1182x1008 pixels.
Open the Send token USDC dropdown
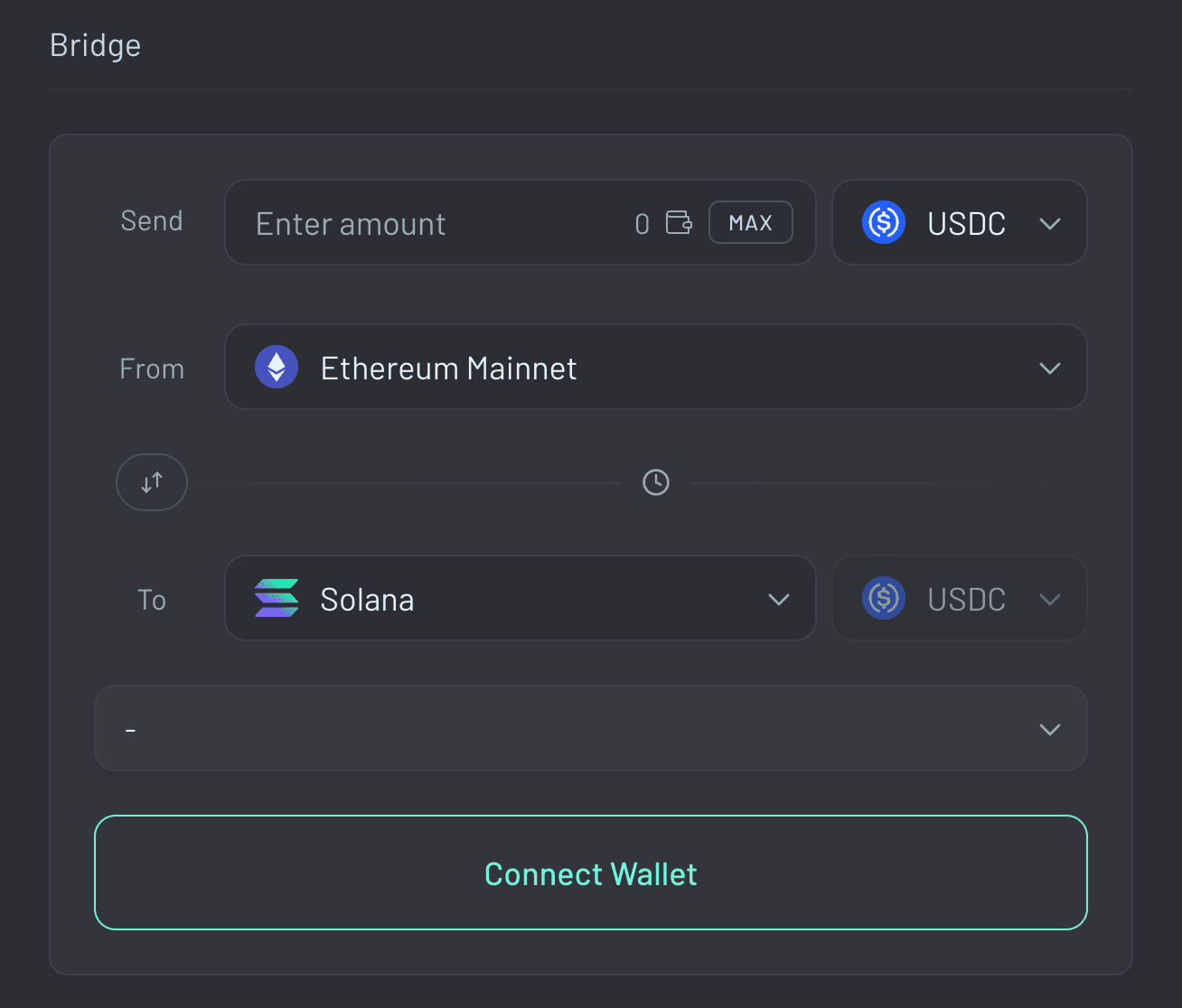pyautogui.click(x=958, y=222)
